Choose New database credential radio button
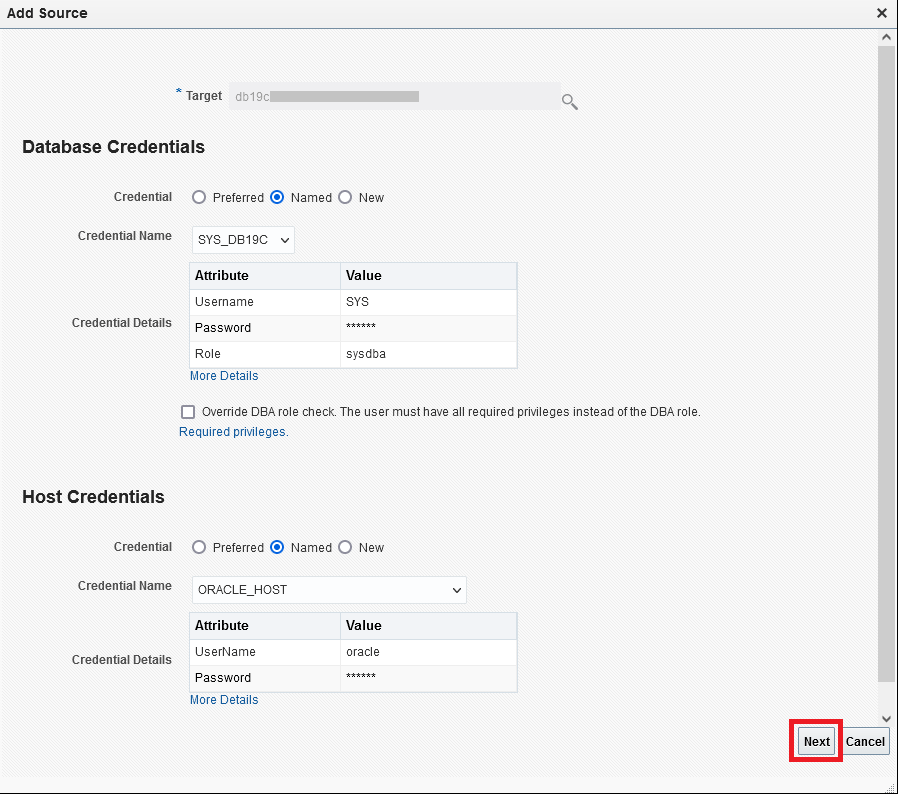898x794 pixels. point(345,198)
